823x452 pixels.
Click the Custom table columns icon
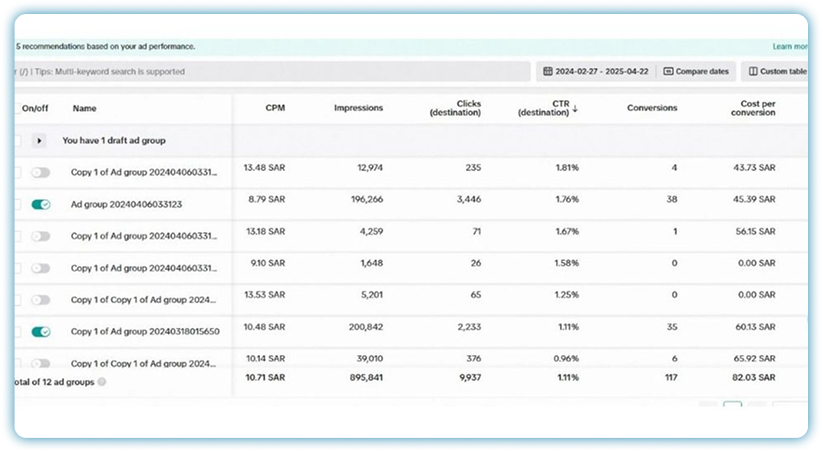pyautogui.click(x=752, y=72)
